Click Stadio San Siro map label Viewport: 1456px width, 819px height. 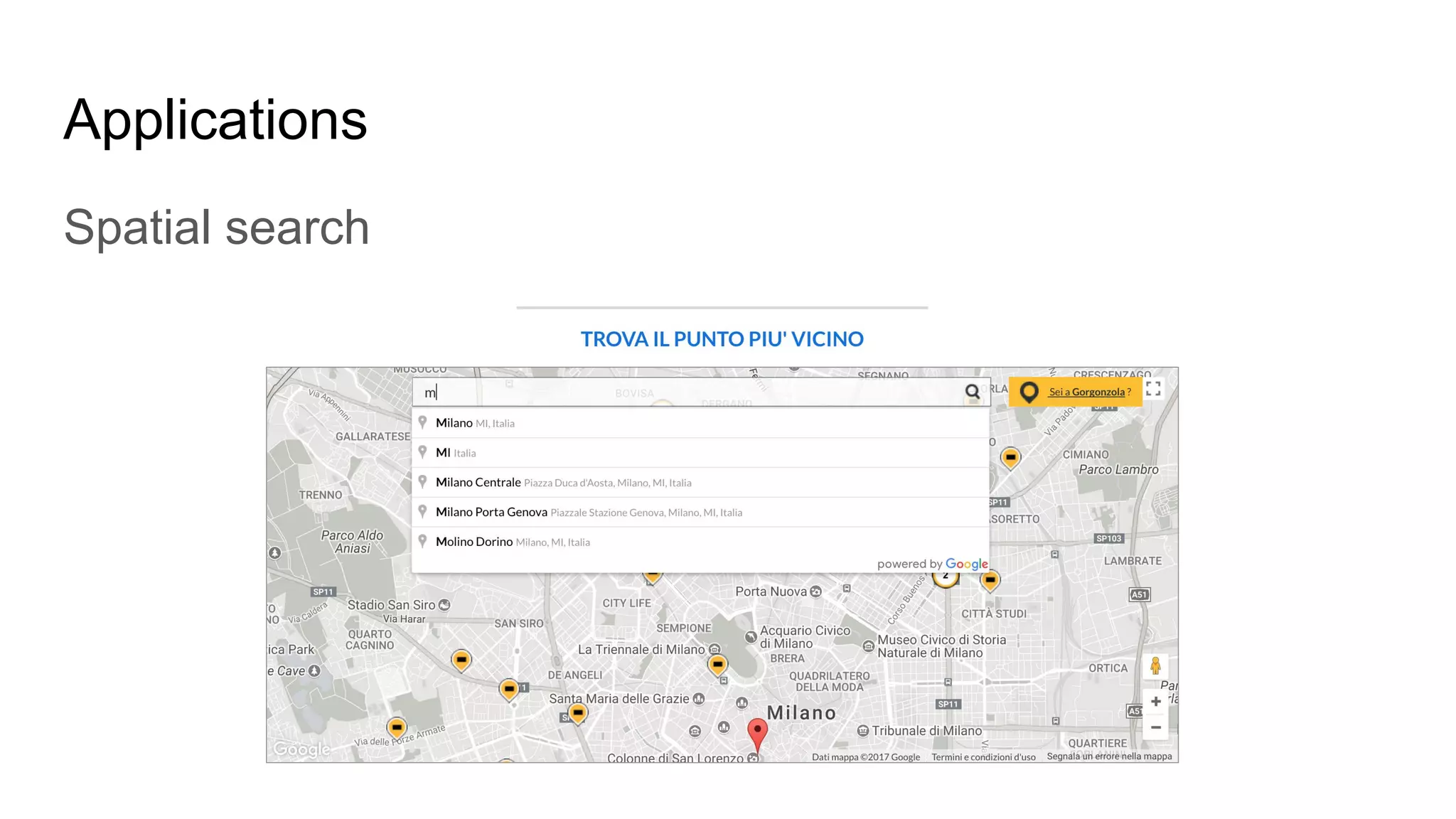[391, 605]
